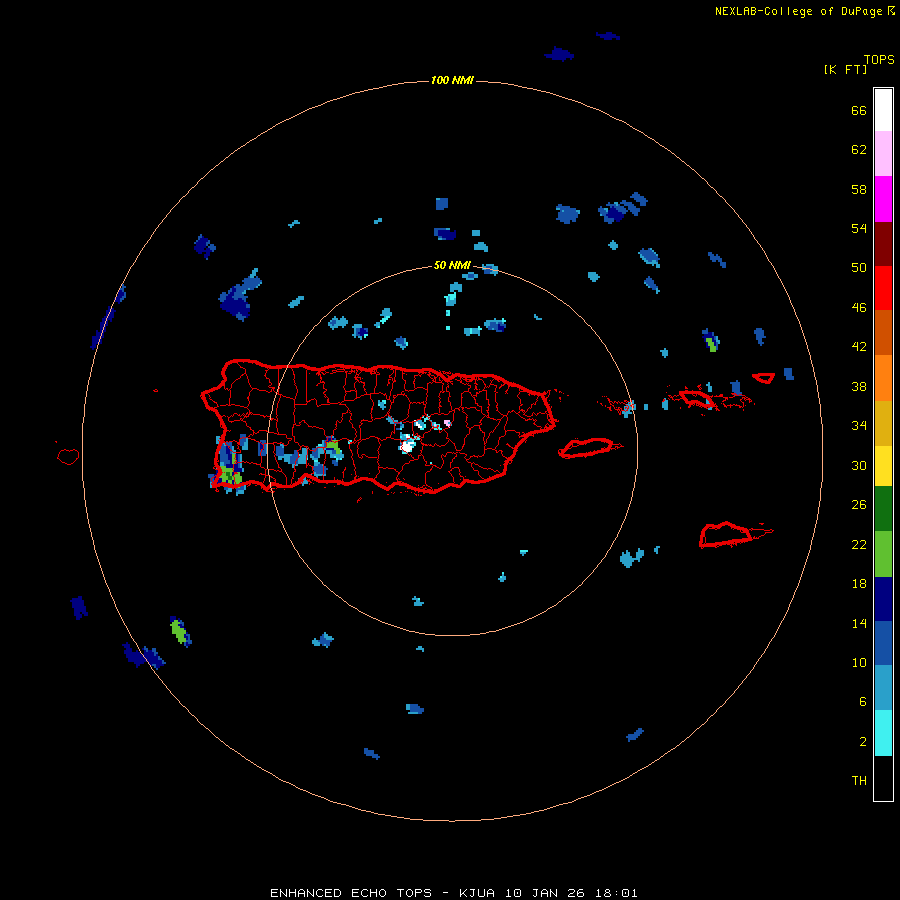The image size is (900, 900).
Task: Pick the orange 38 kft legend swatch
Action: tap(883, 378)
